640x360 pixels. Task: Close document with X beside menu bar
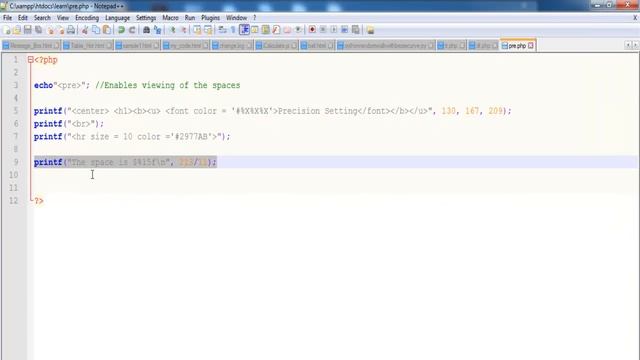click(x=635, y=18)
